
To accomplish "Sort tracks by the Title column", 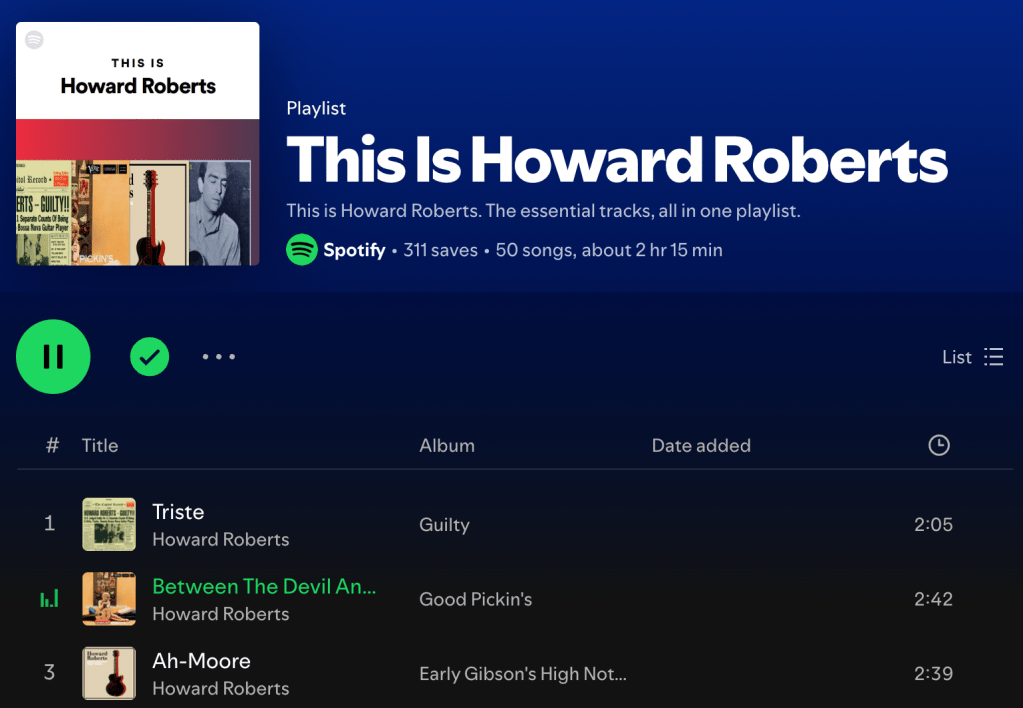I will (x=100, y=446).
